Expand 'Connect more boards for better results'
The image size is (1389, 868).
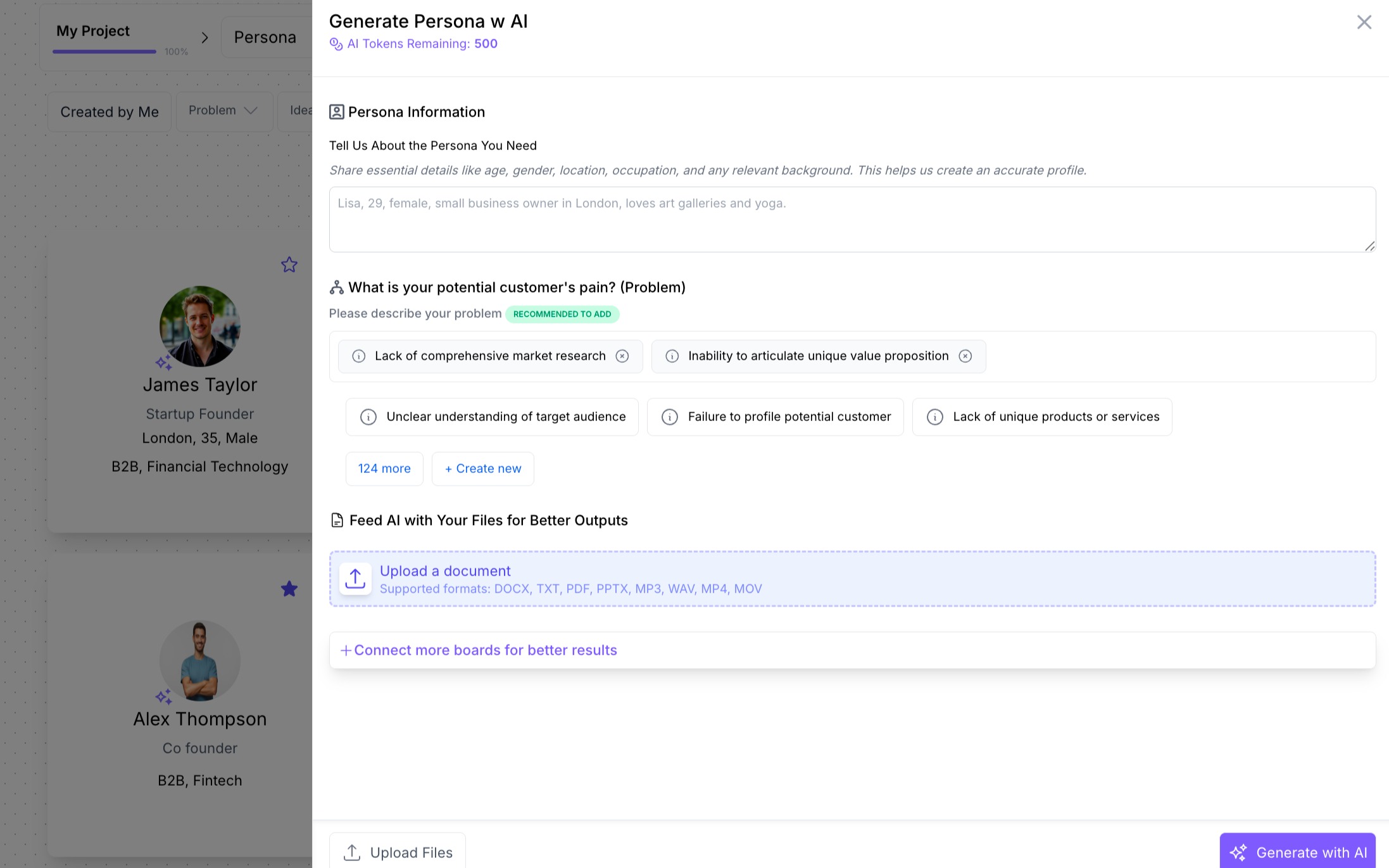click(479, 650)
